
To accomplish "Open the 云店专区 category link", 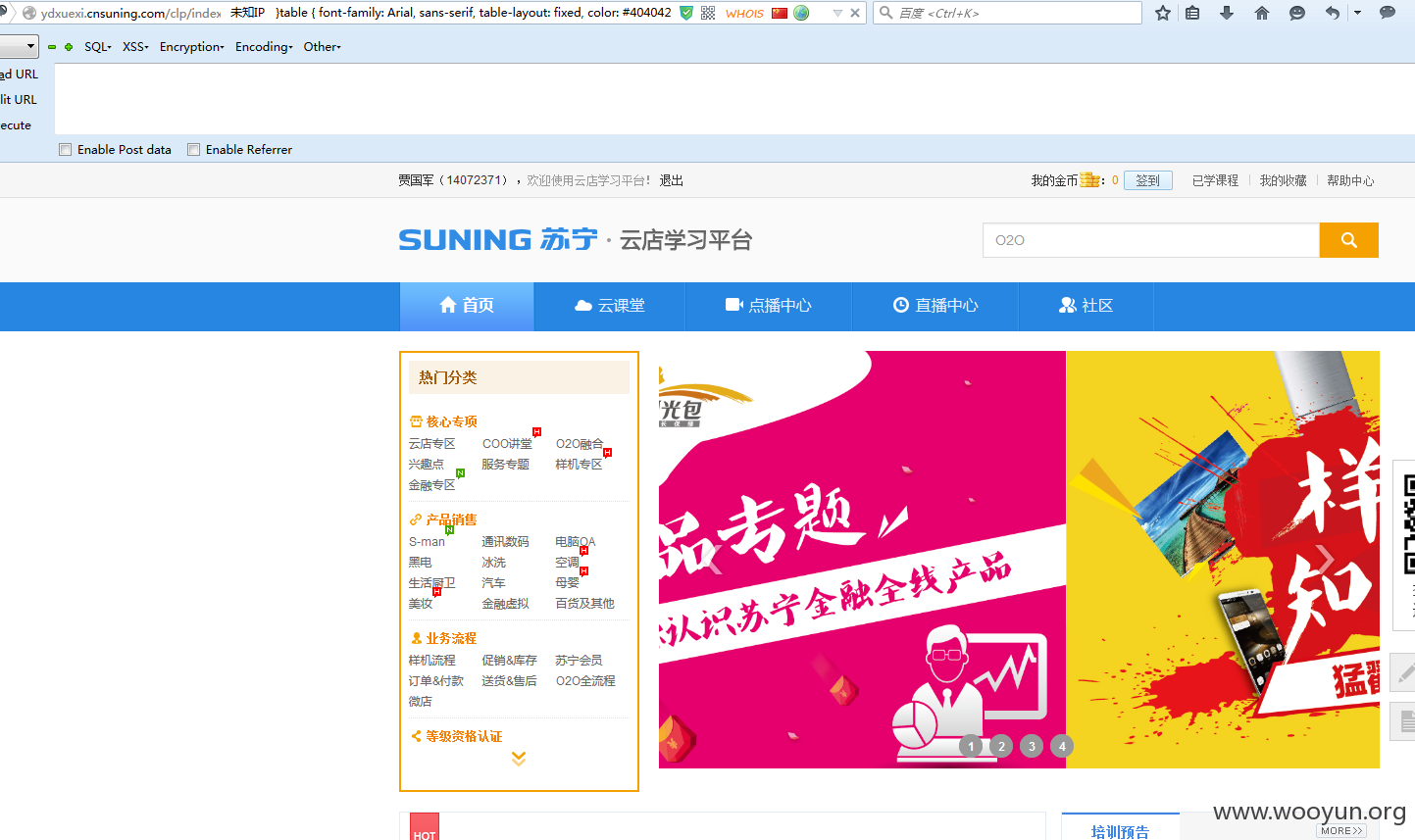I will point(432,444).
